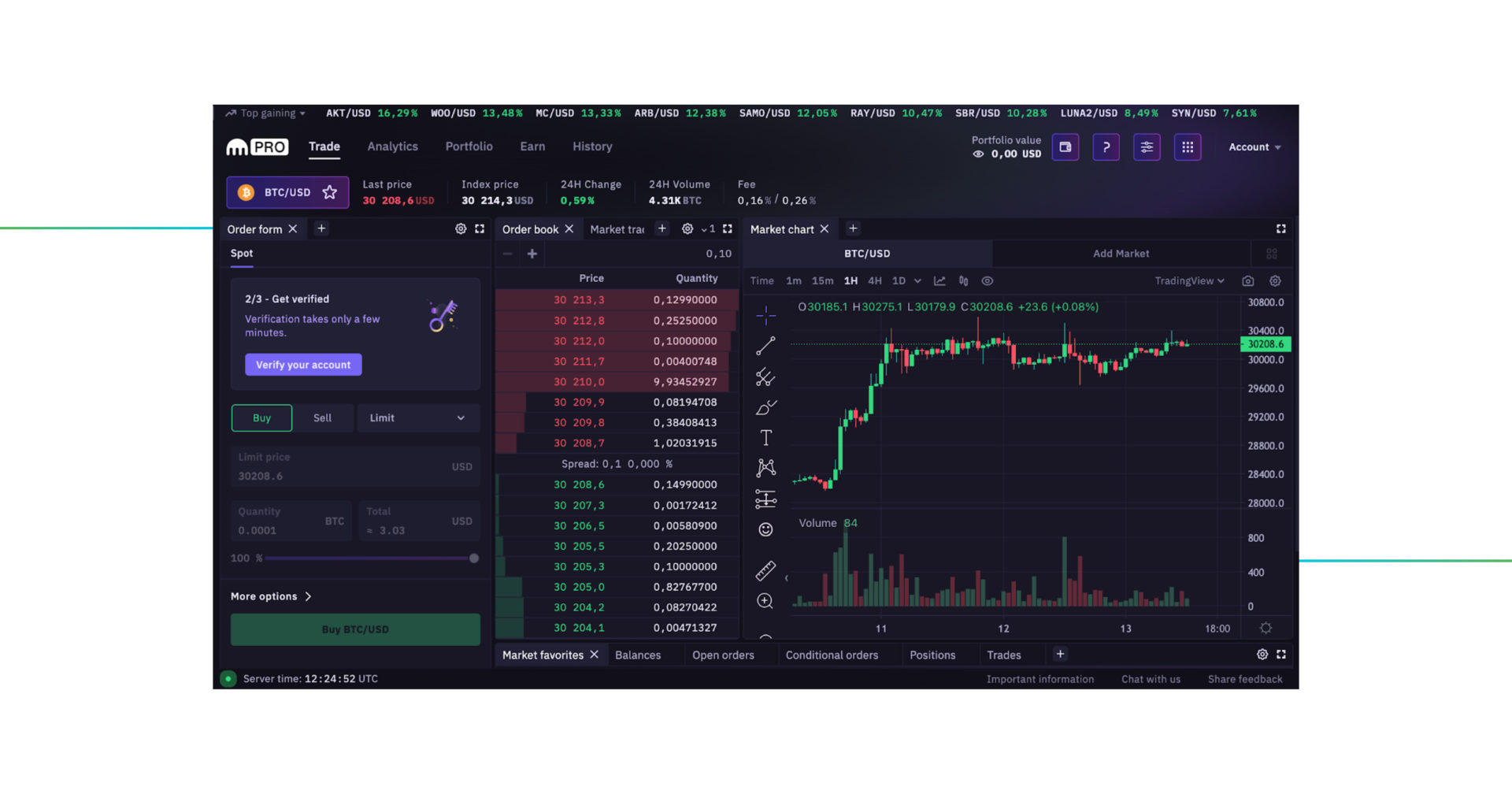Take a chart snapshot with the camera icon
Viewport: 1512px width, 794px height.
coord(1247,280)
